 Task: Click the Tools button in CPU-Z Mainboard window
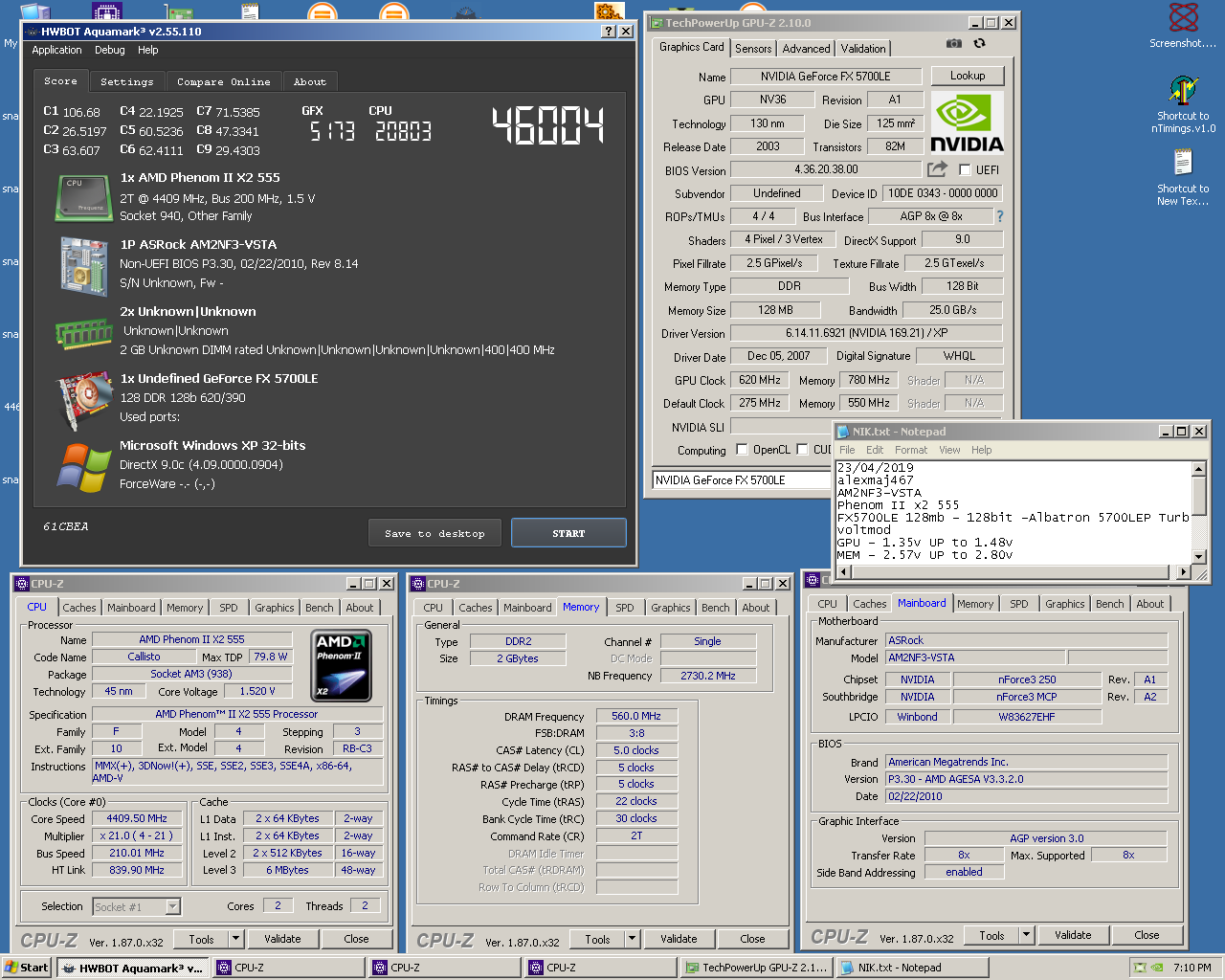click(x=991, y=935)
